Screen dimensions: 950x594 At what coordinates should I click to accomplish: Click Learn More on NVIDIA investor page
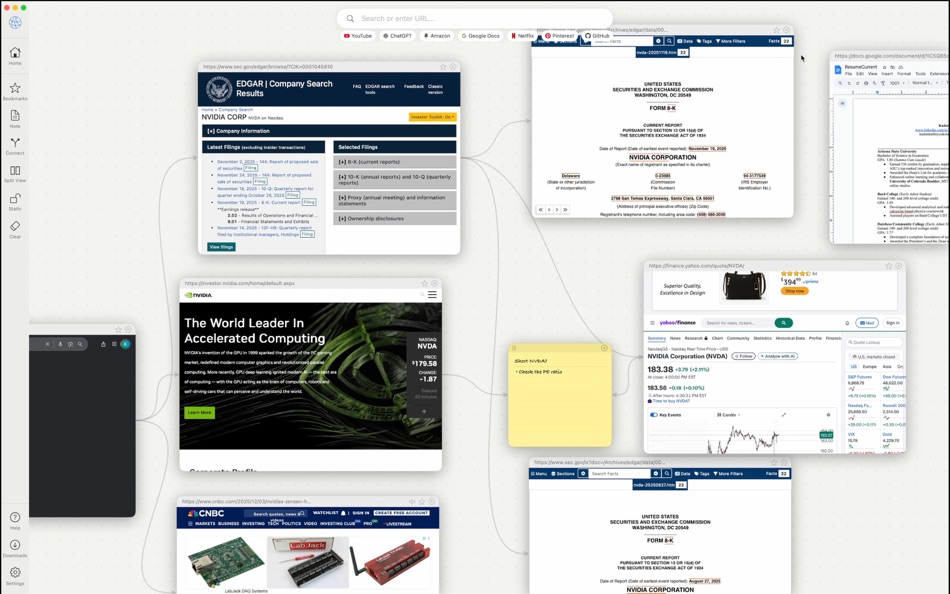[x=199, y=412]
